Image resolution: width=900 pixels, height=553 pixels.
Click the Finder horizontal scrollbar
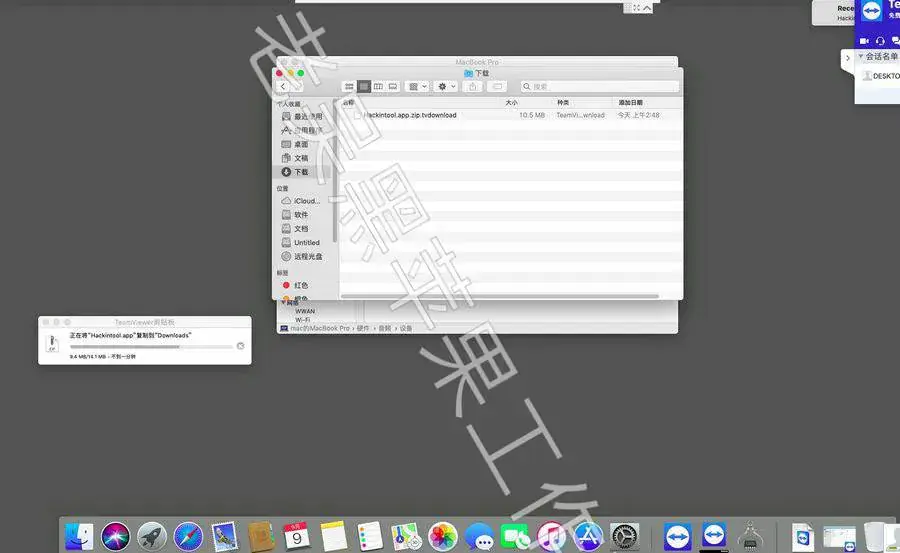pos(499,296)
